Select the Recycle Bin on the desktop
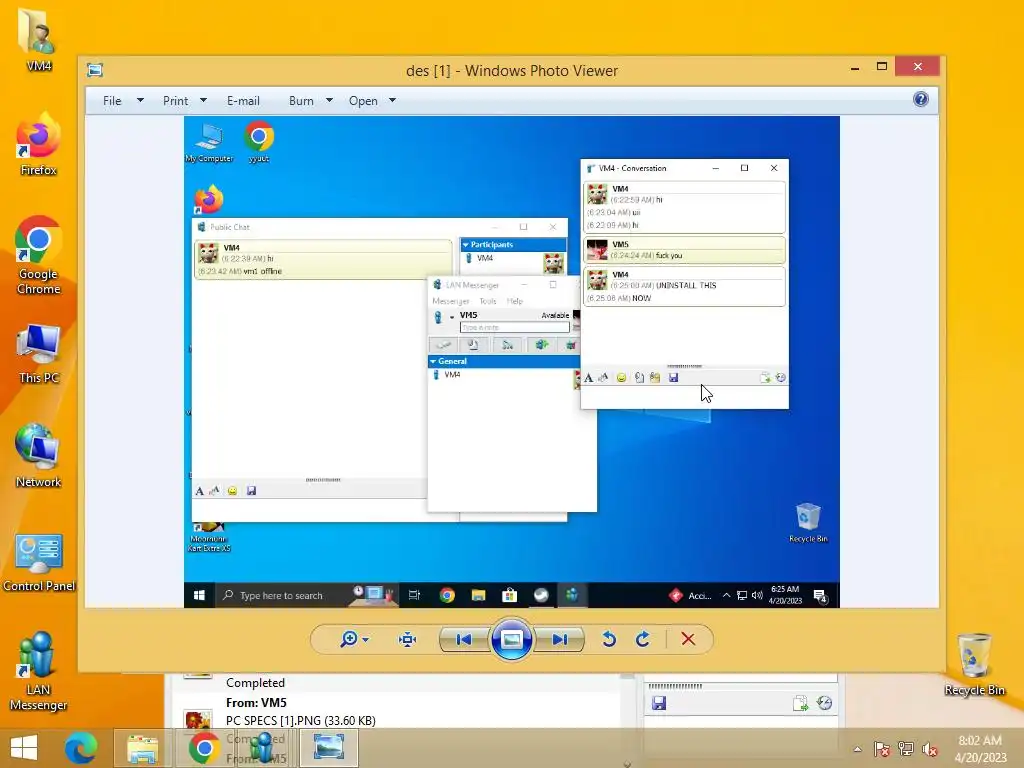The image size is (1024, 768). [x=974, y=664]
